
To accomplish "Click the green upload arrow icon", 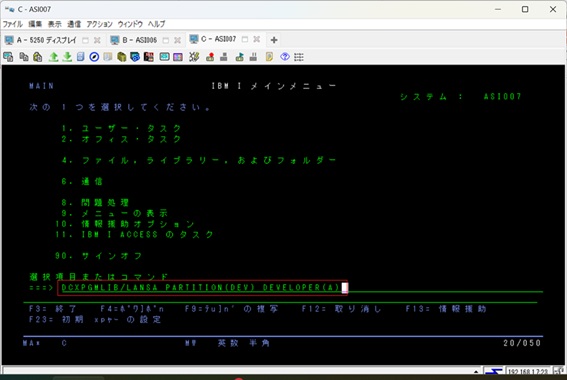I will click(54, 57).
